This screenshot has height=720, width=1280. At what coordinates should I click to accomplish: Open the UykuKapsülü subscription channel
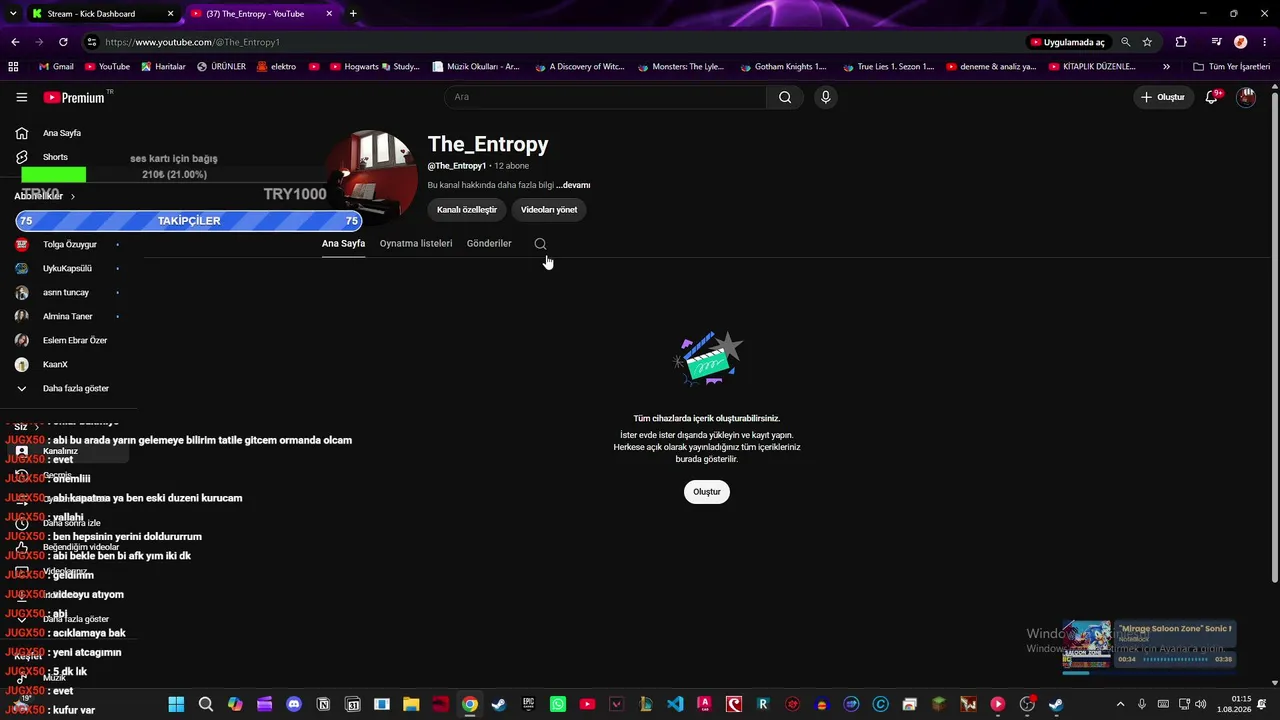[69, 268]
